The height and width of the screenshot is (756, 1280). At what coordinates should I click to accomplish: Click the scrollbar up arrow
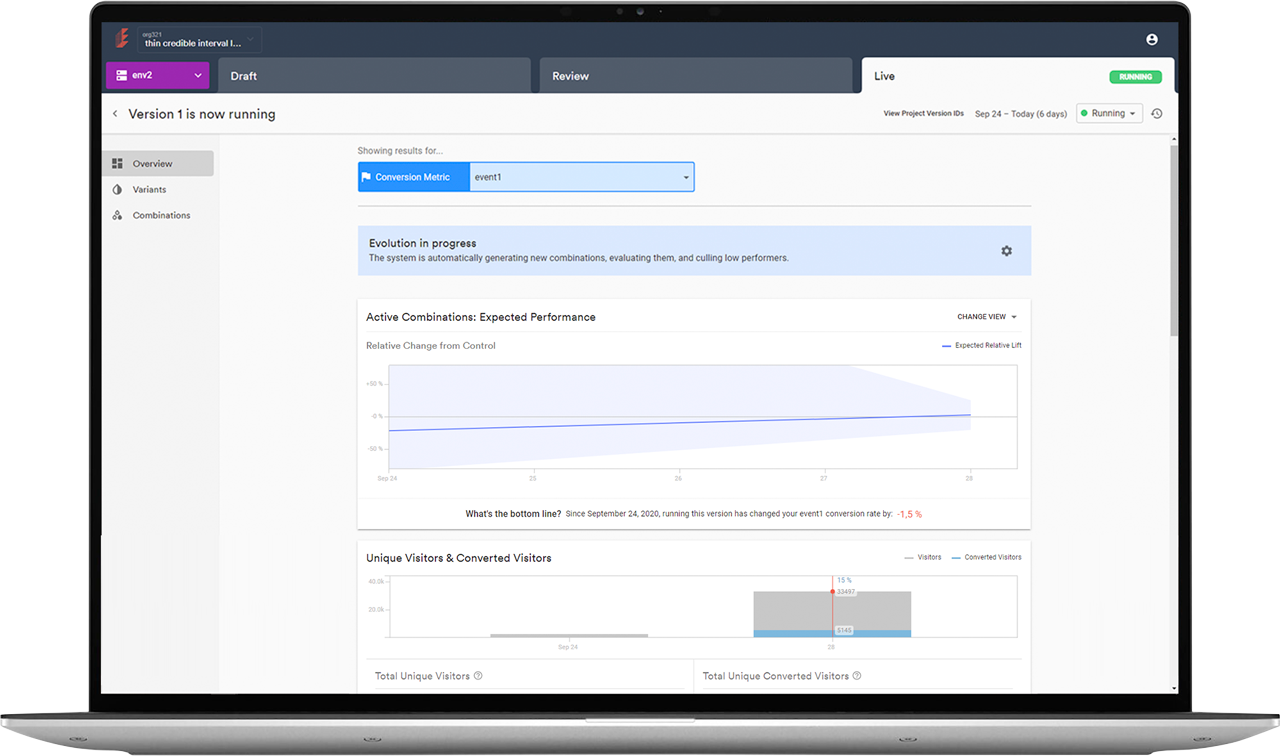pyautogui.click(x=1174, y=139)
